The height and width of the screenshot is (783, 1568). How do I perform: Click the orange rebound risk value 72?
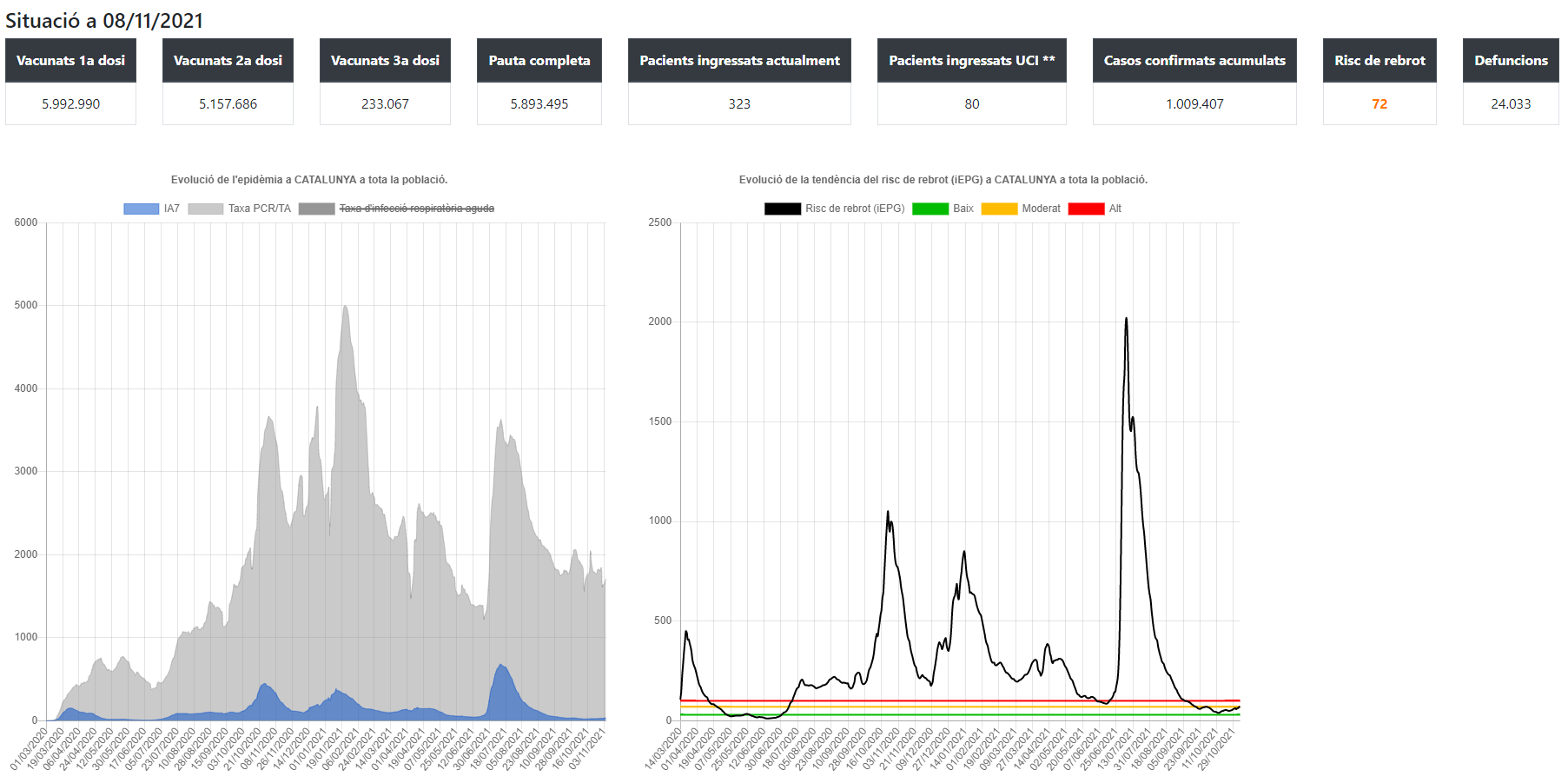coord(1379,104)
